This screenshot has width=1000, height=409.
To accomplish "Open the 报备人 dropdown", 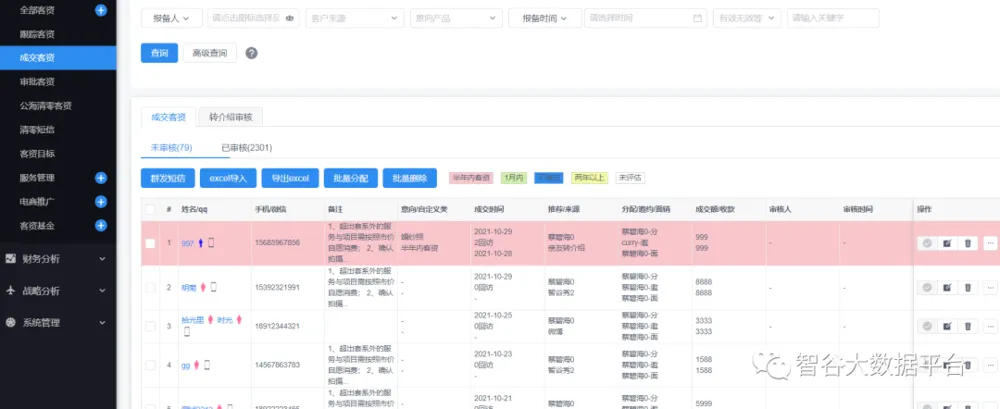I will 170,18.
